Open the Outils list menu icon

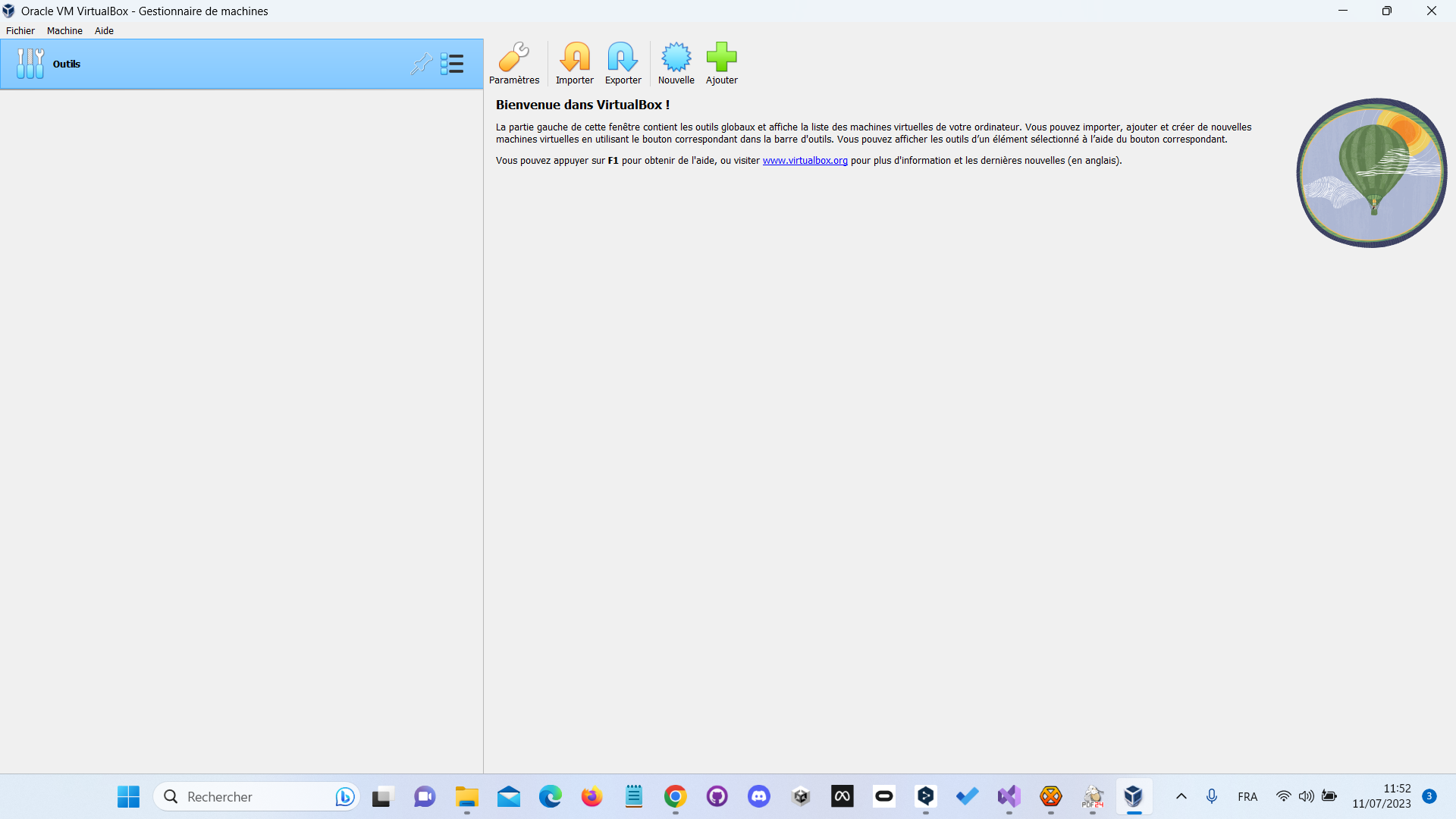pyautogui.click(x=452, y=64)
